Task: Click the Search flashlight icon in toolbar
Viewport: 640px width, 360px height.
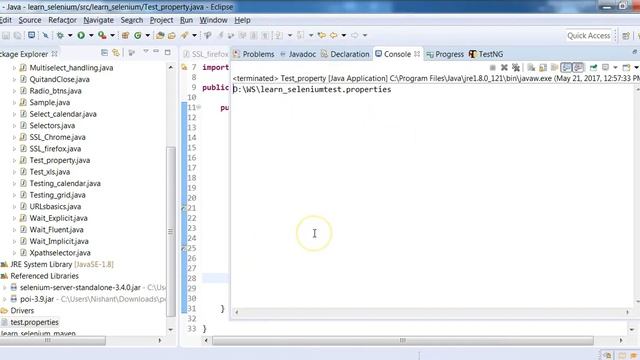Action: point(184,36)
